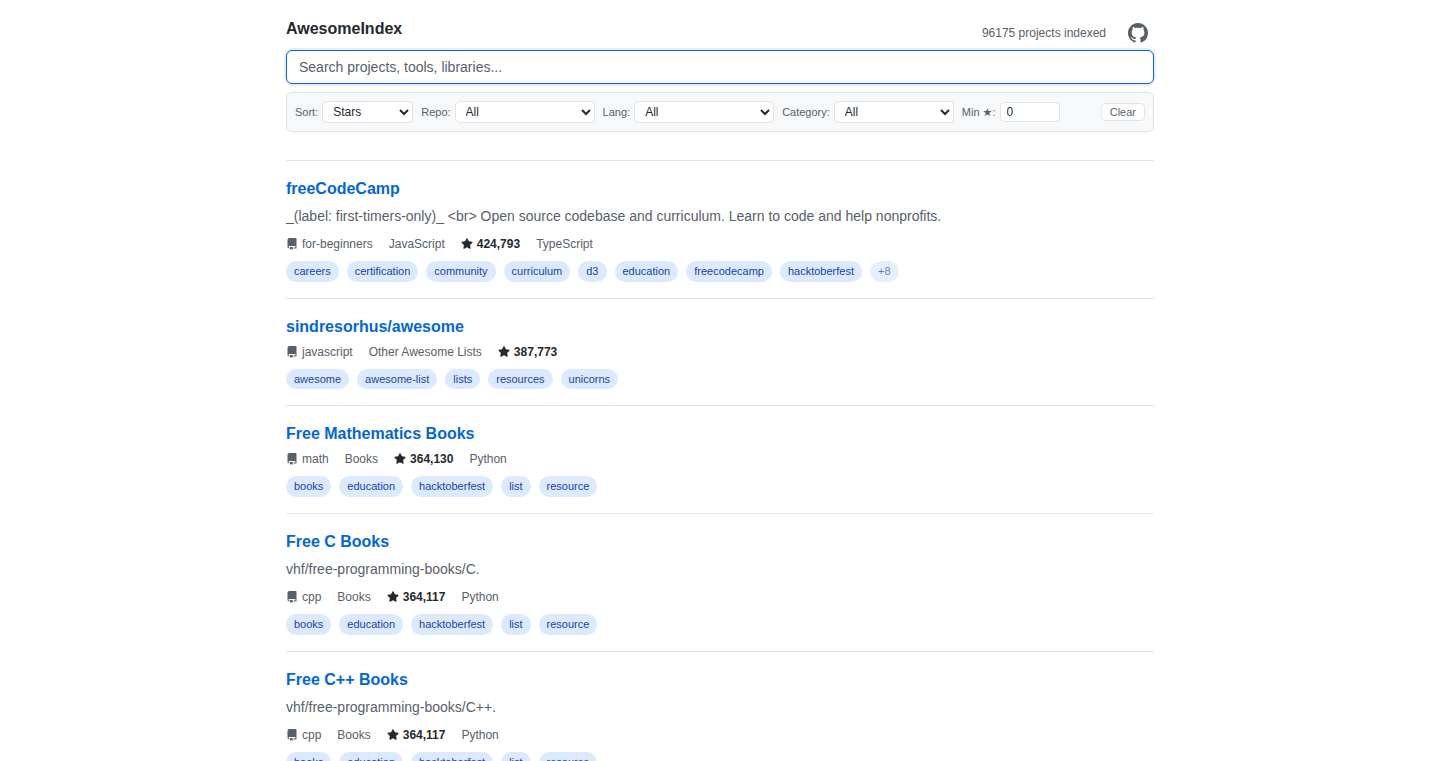This screenshot has height=761, width=1440.
Task: Focus the search projects input field
Action: [x=720, y=67]
